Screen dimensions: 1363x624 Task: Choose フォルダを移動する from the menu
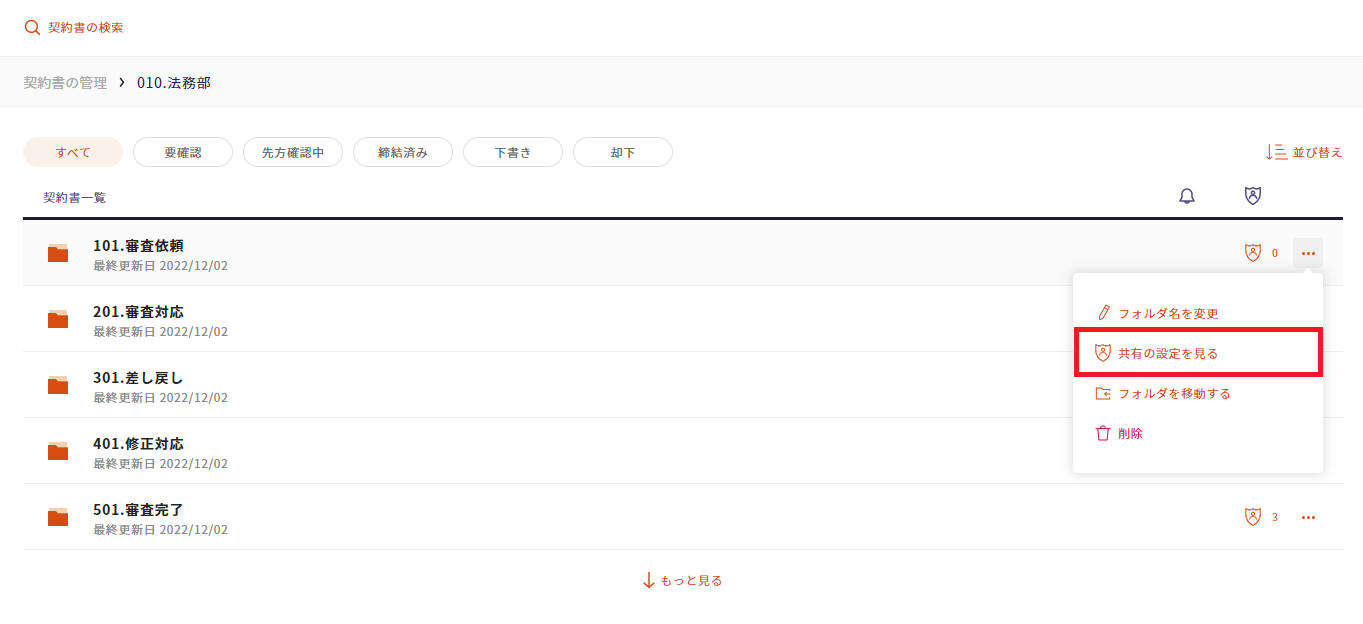tap(1174, 393)
